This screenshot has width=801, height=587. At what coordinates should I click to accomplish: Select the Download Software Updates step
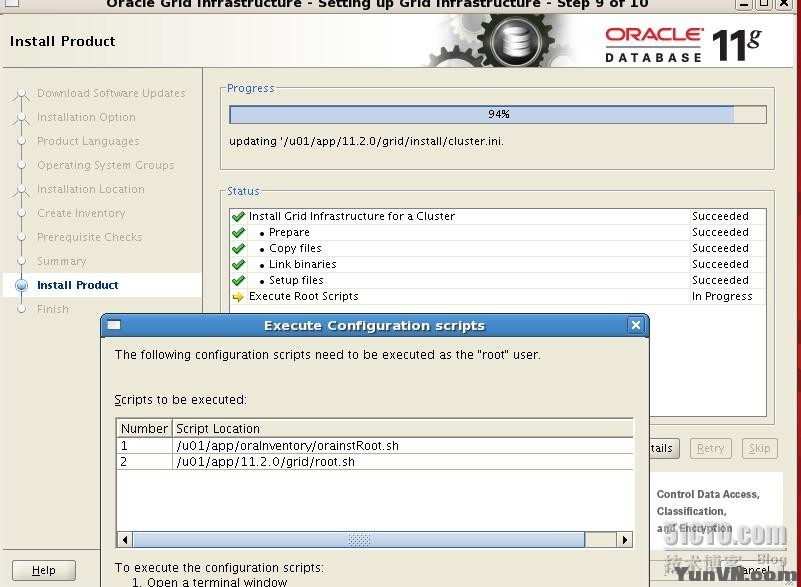coord(111,93)
